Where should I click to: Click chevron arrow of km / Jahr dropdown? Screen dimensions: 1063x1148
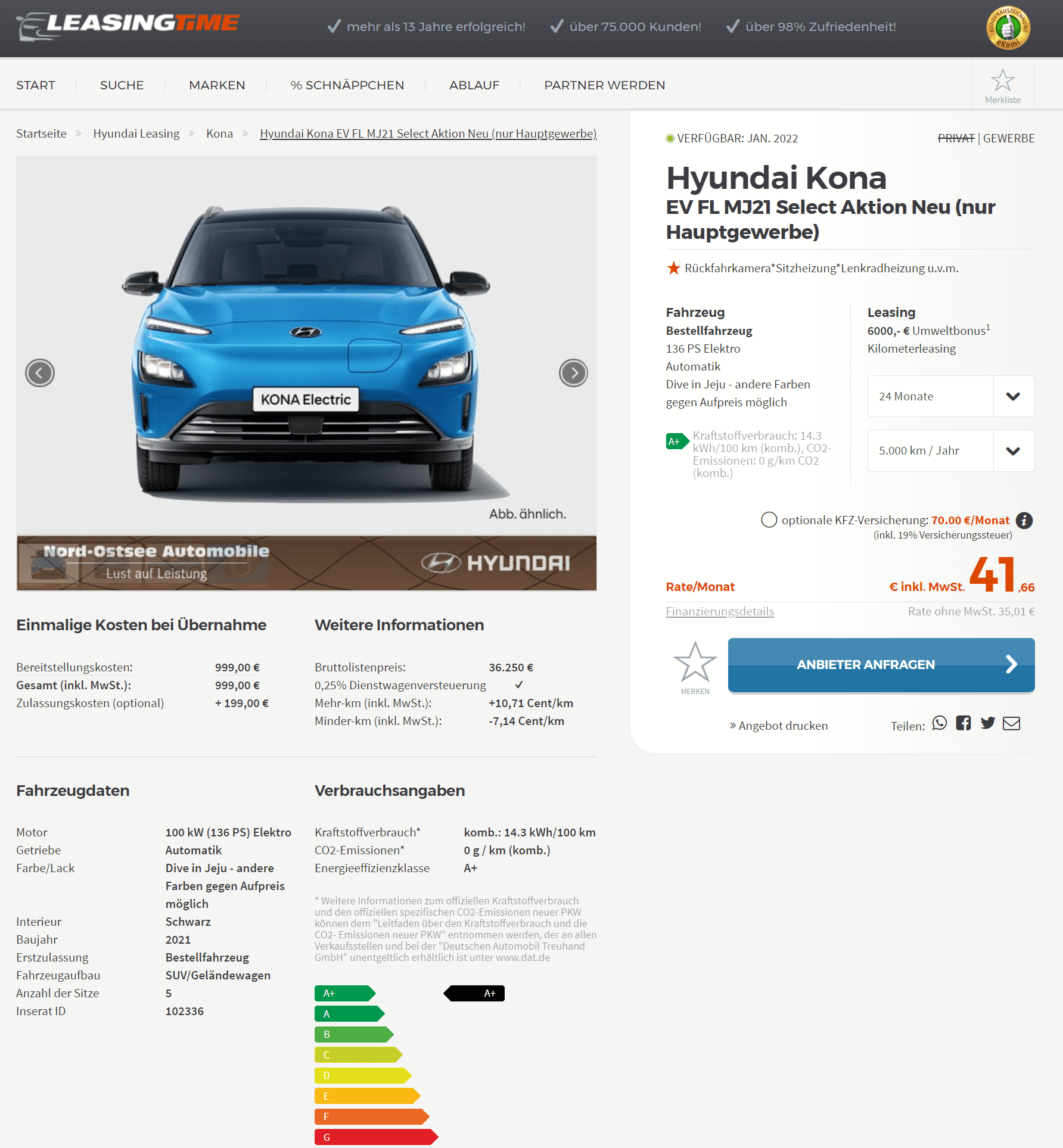click(x=1014, y=450)
